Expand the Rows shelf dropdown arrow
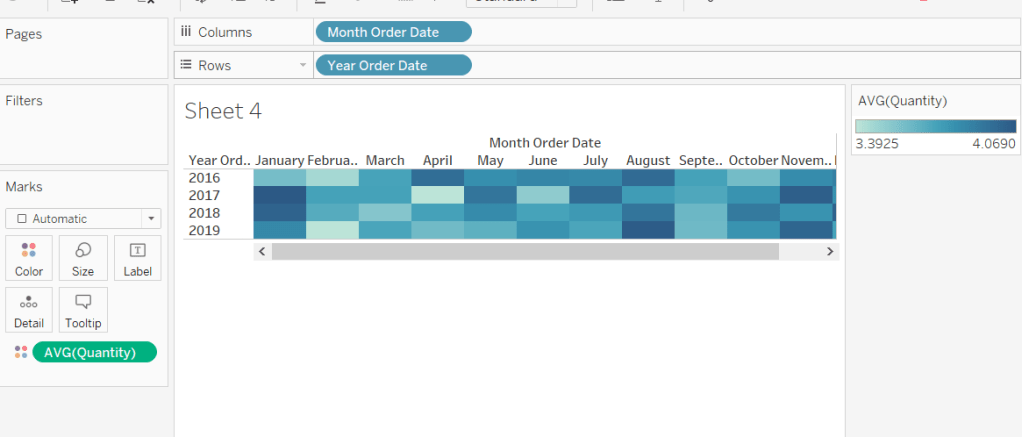The height and width of the screenshot is (437, 1022). [303, 66]
